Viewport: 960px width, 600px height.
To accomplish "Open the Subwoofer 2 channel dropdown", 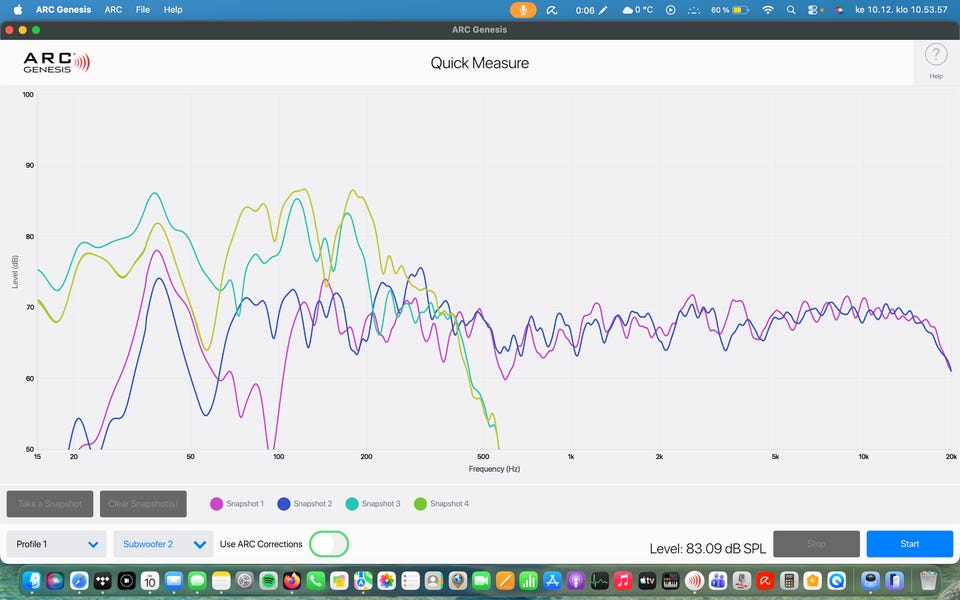I will [163, 544].
